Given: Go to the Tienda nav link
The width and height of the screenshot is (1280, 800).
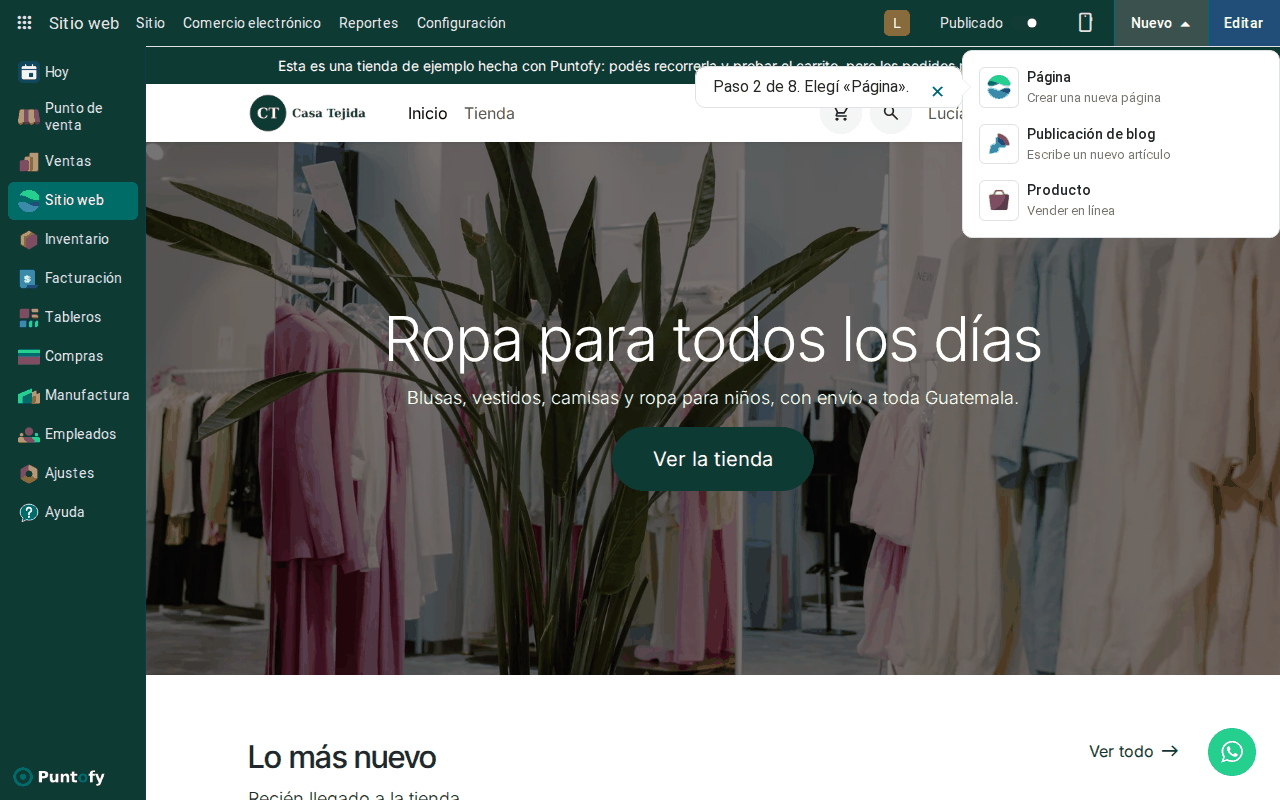Looking at the screenshot, I should pos(489,113).
